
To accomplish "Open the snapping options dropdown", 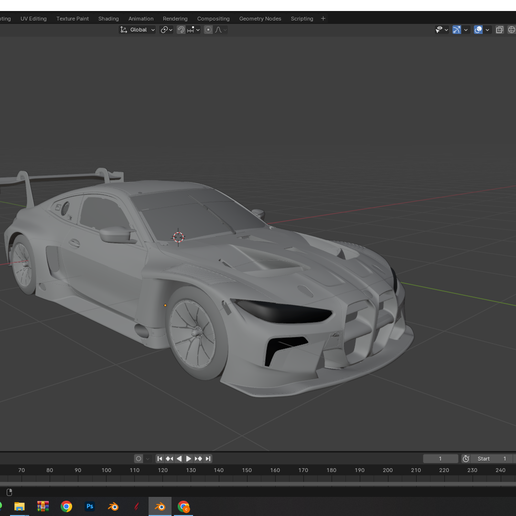I will (193, 30).
